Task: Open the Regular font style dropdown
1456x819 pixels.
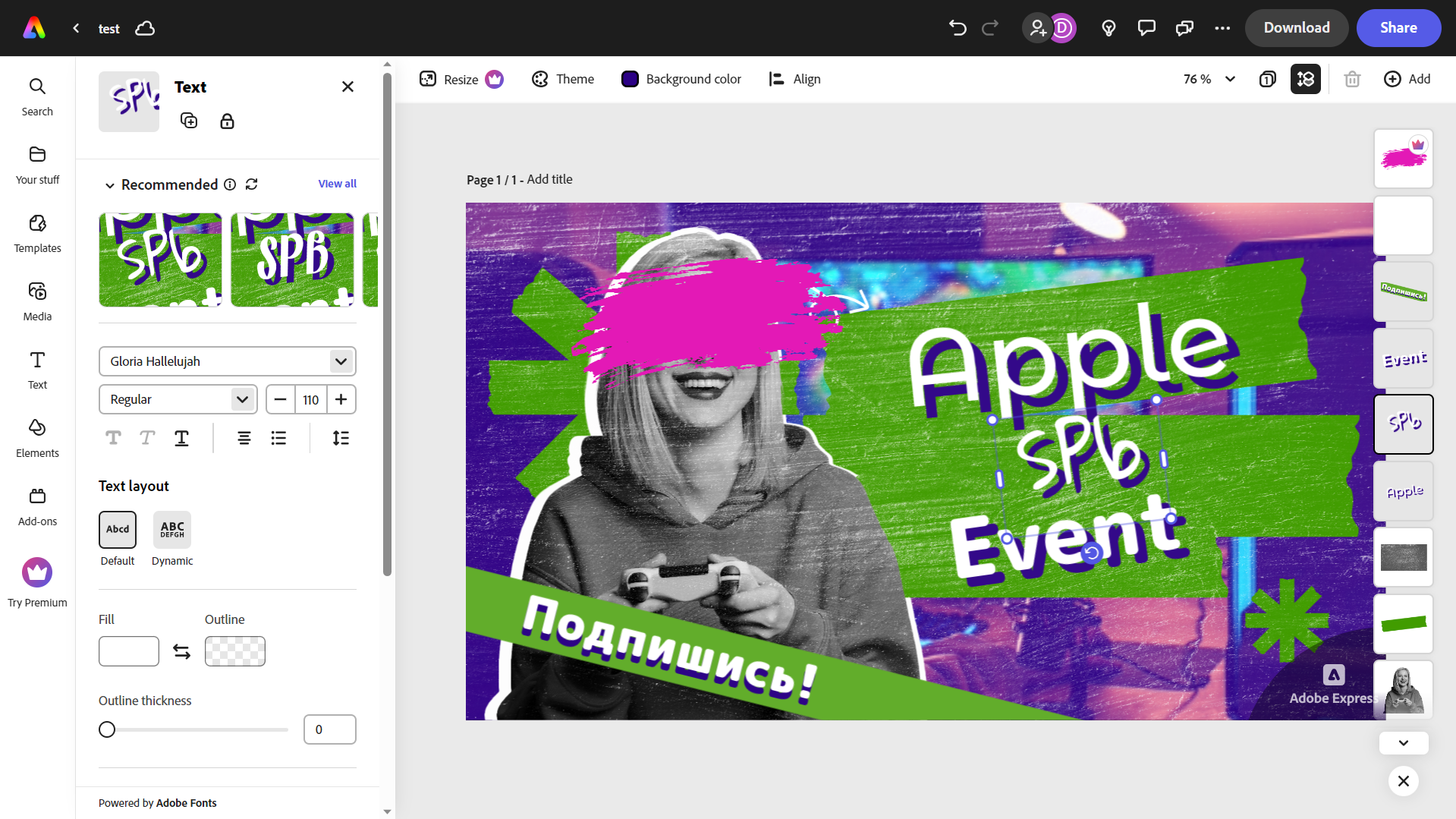Action: pyautogui.click(x=178, y=399)
